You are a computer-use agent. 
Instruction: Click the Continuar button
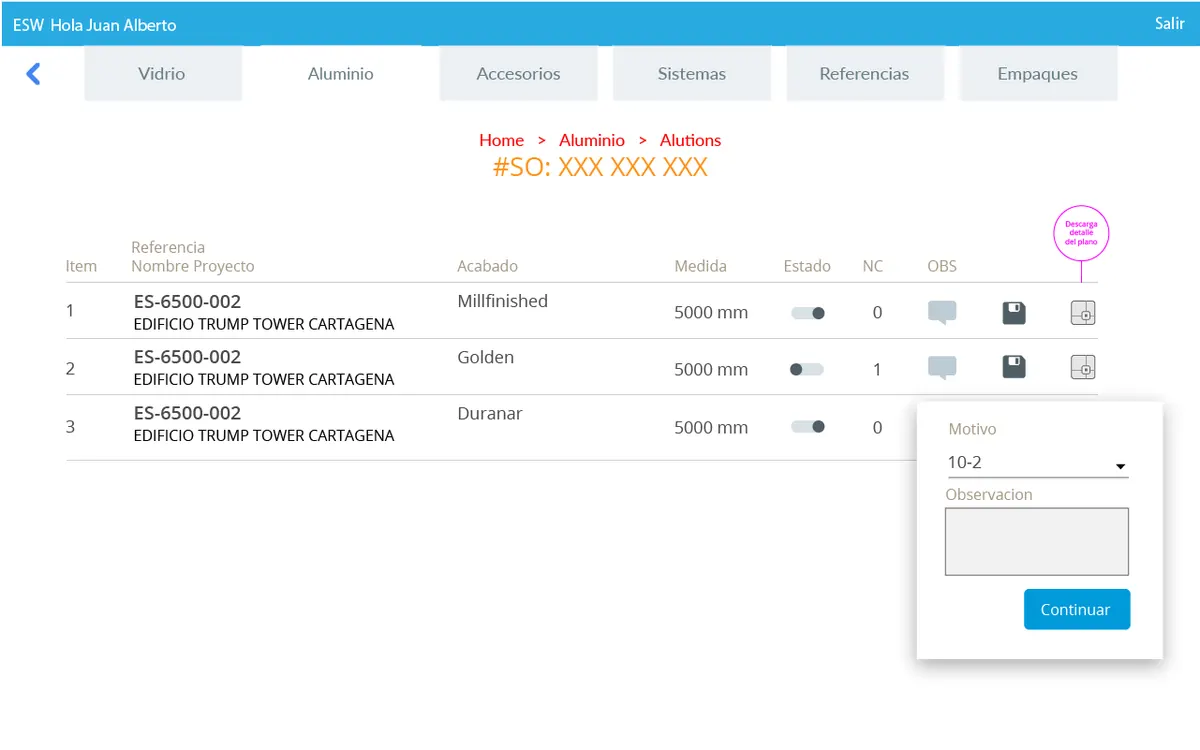[x=1077, y=609]
